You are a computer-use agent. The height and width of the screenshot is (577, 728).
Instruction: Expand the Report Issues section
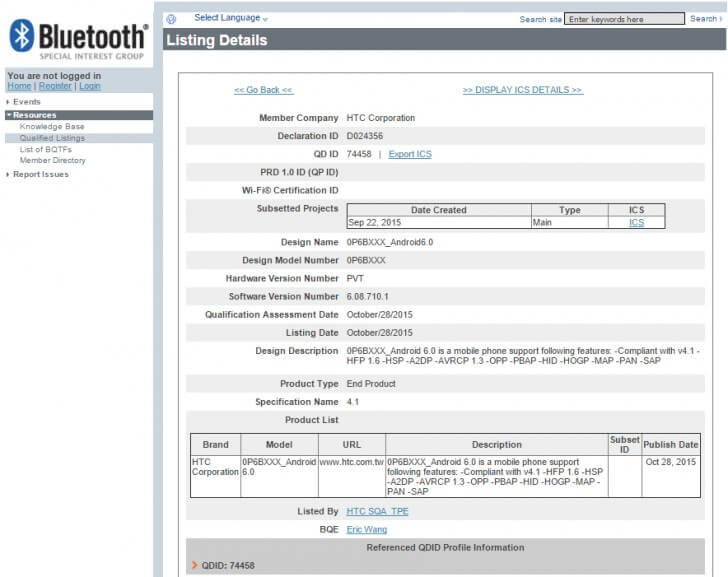(41, 175)
